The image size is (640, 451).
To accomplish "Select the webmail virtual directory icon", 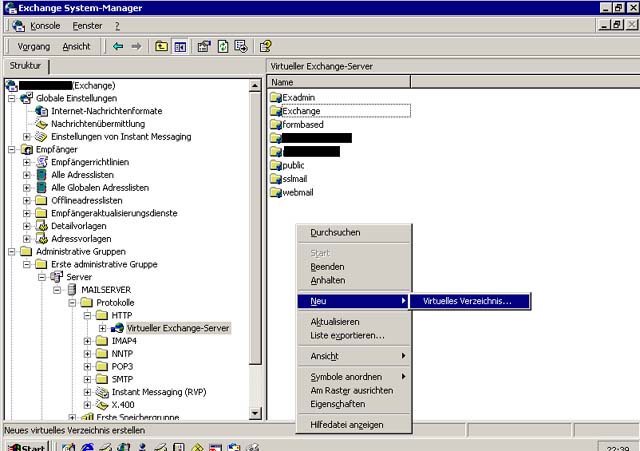I will pyautogui.click(x=276, y=192).
